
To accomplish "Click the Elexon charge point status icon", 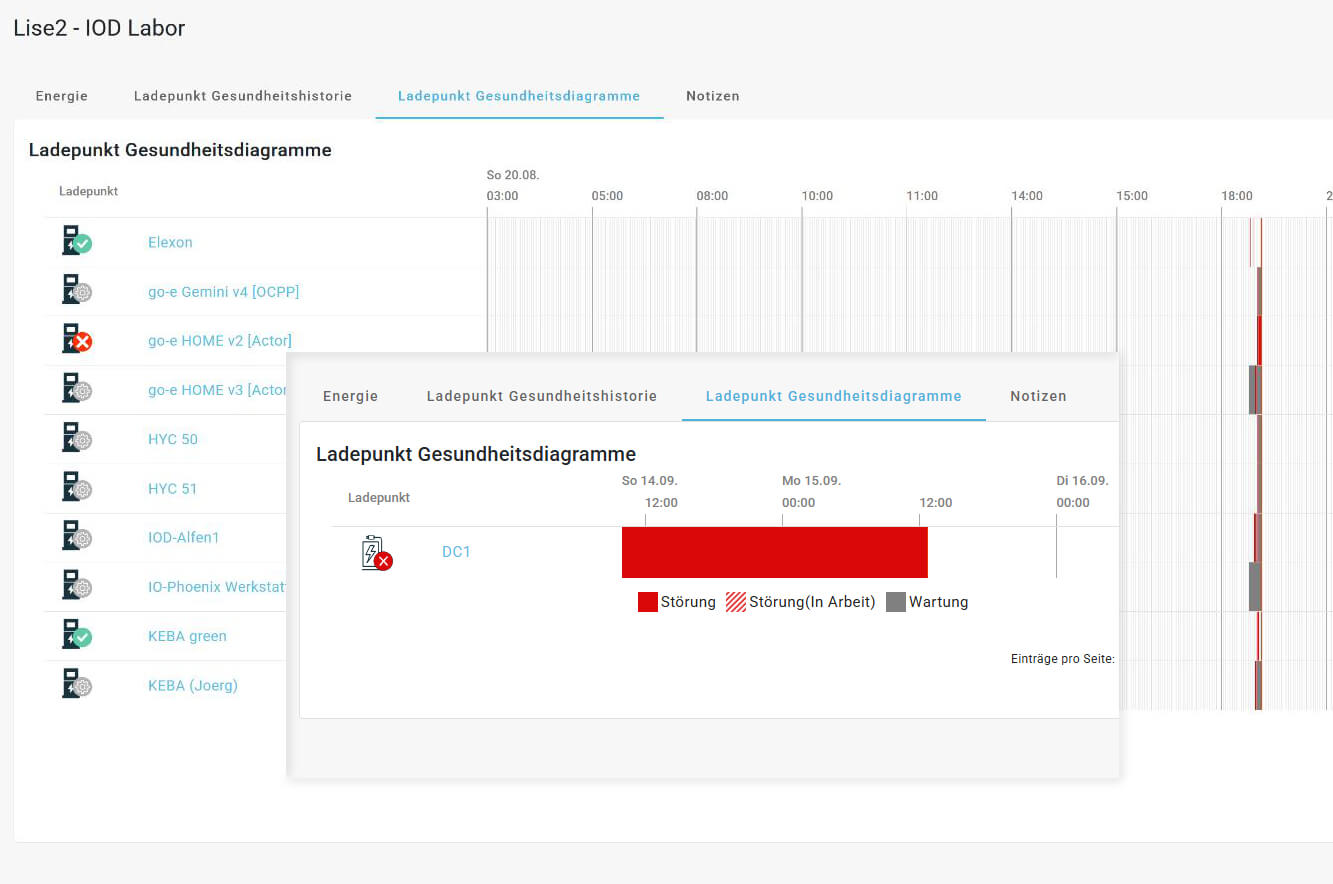I will (x=76, y=242).
